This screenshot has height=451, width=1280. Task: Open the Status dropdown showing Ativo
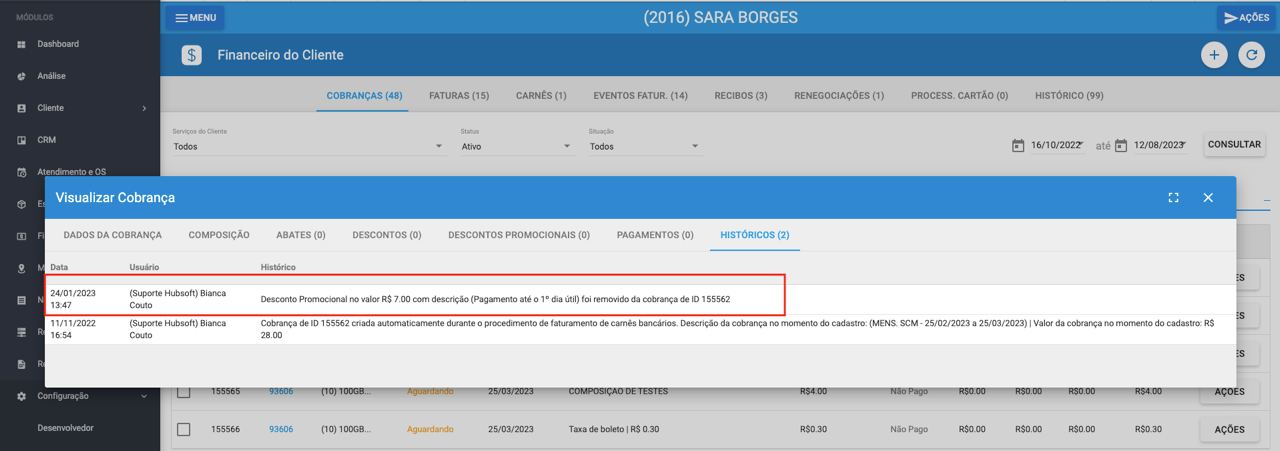[x=516, y=146]
